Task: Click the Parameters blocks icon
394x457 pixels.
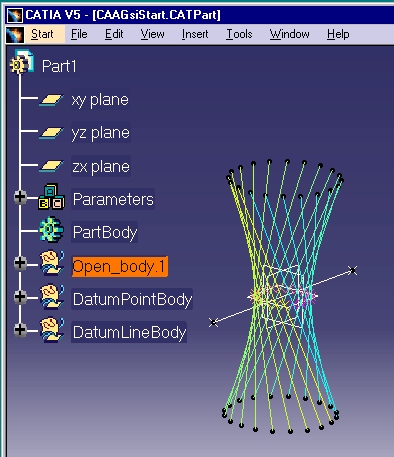Action: (51, 197)
